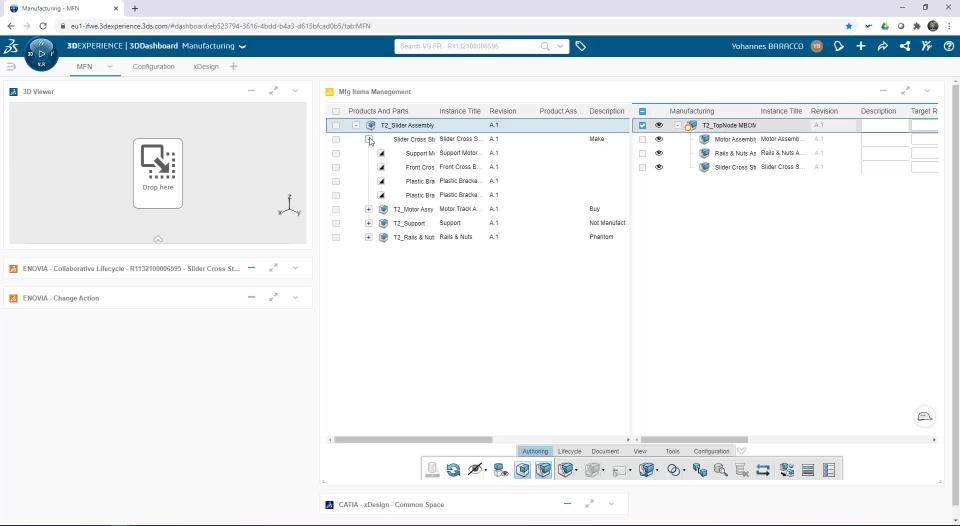Open the Document toolbar tab
The height and width of the screenshot is (526, 960).
[x=605, y=451]
